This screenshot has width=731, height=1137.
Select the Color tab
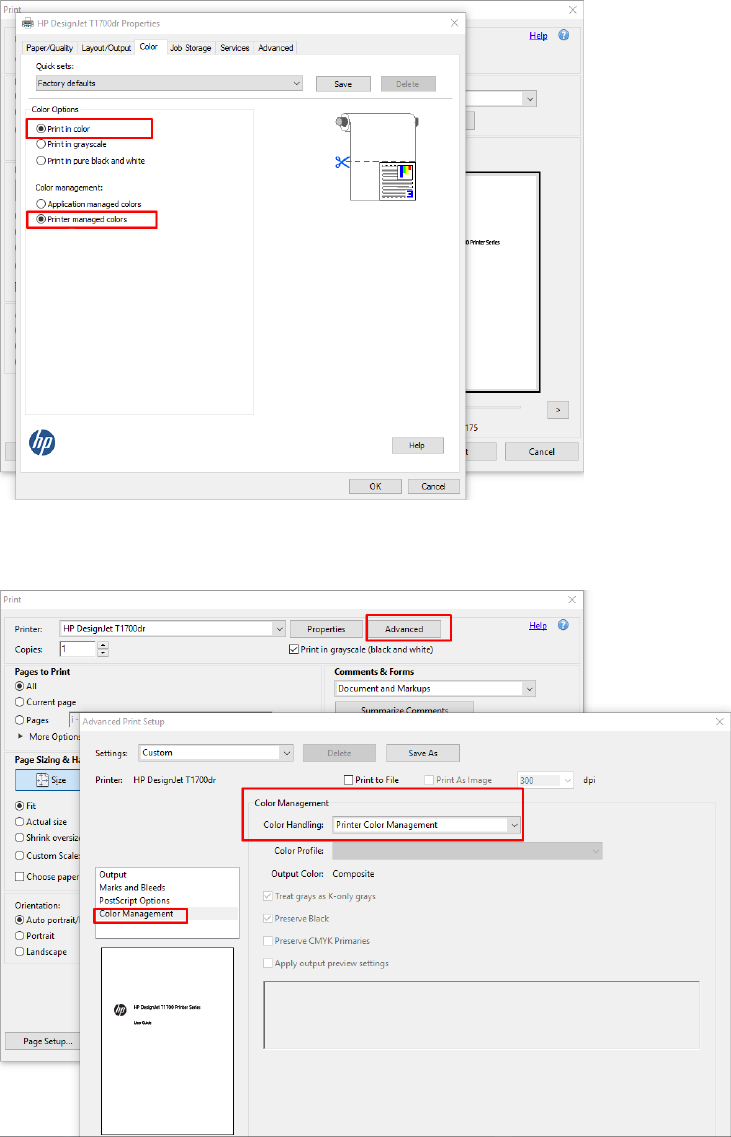coord(149,47)
